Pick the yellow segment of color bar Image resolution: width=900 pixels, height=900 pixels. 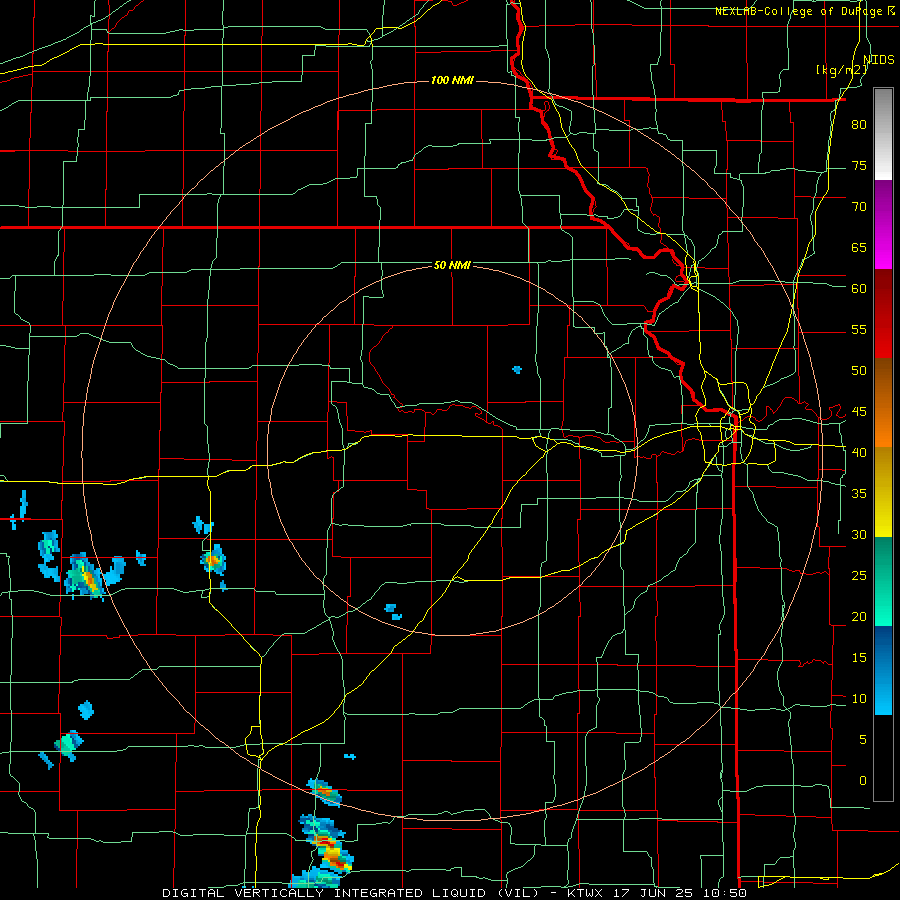(883, 492)
